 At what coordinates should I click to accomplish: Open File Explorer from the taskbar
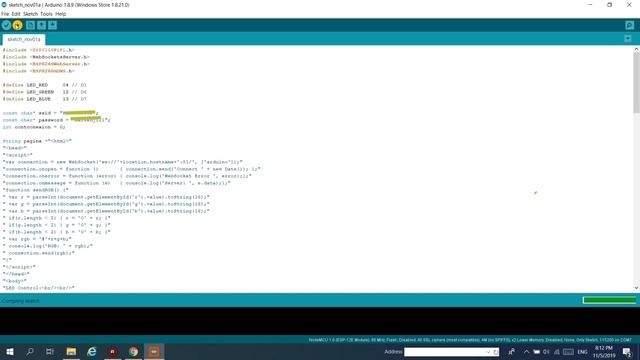(71, 351)
